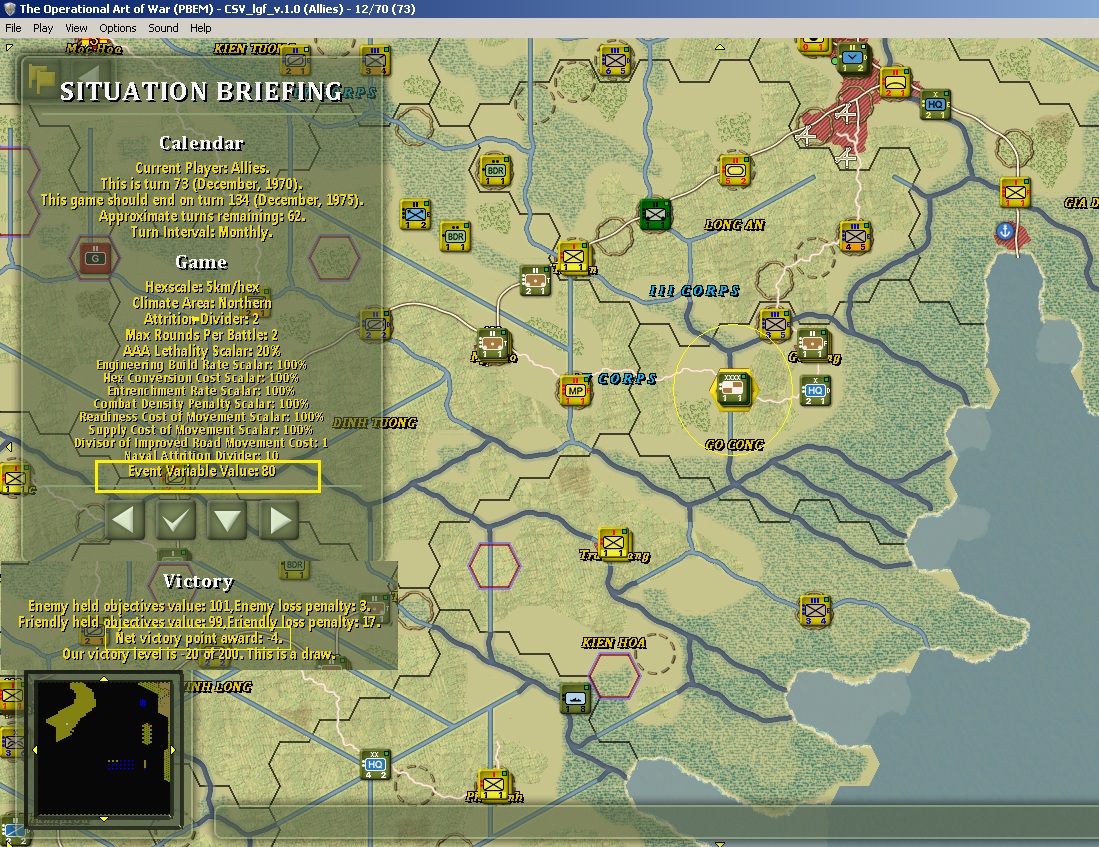The image size is (1099, 847).
Task: Click the minimap right scroll arrow
Action: [173, 750]
